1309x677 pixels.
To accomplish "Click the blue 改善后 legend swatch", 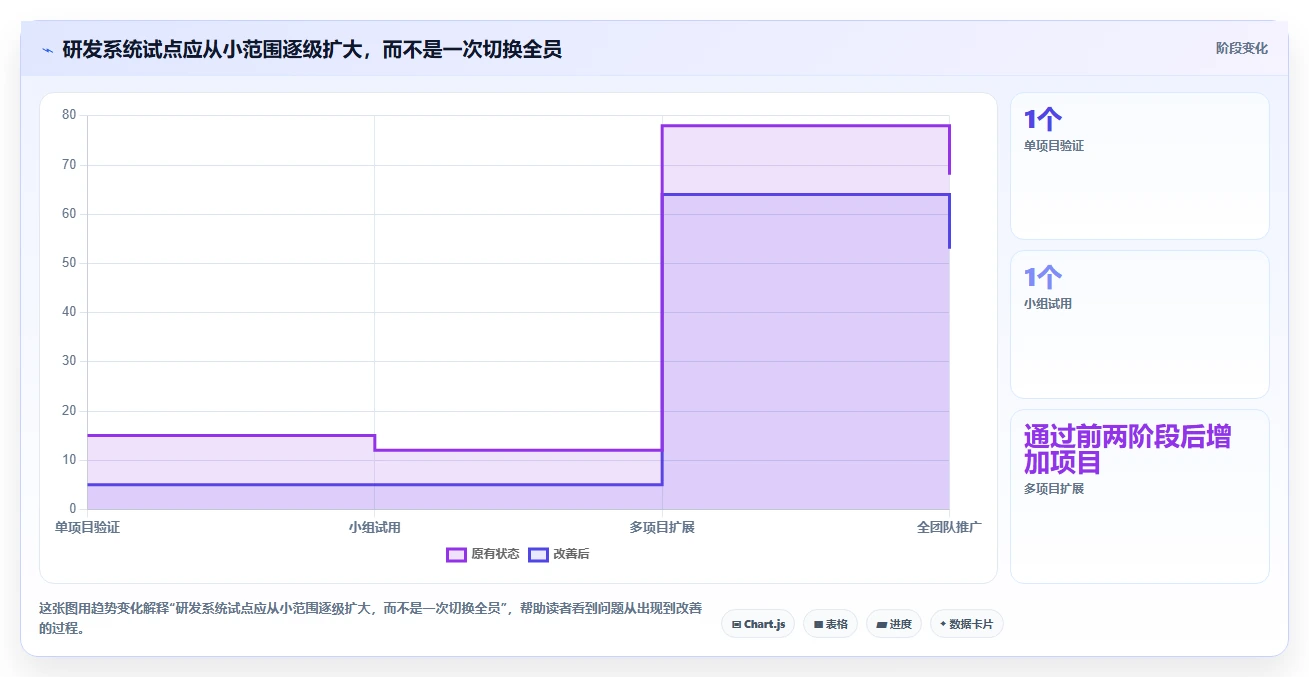I will [x=538, y=554].
